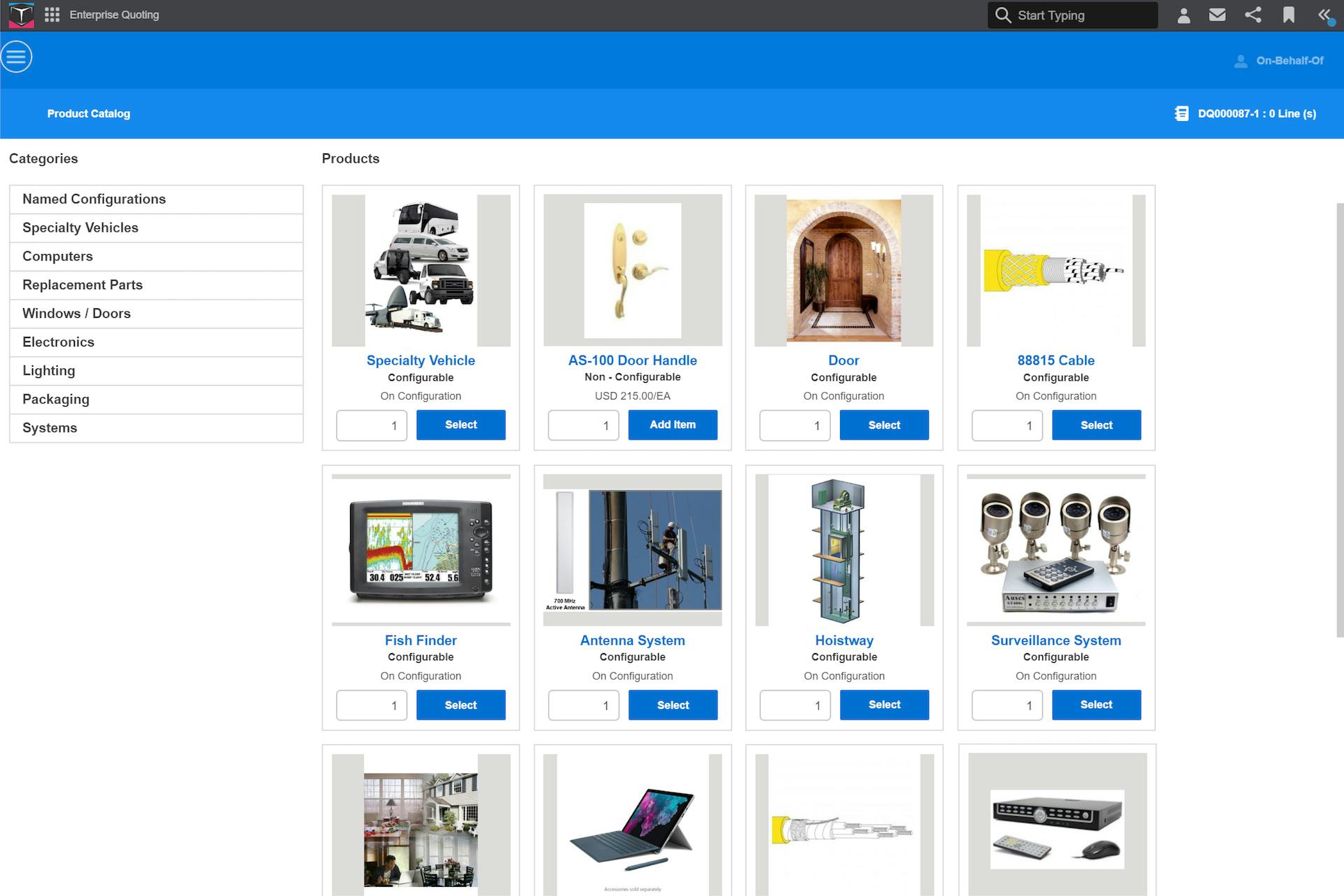The height and width of the screenshot is (896, 1344).
Task: Click Select button for Specialty Vehicle
Action: pyautogui.click(x=461, y=425)
